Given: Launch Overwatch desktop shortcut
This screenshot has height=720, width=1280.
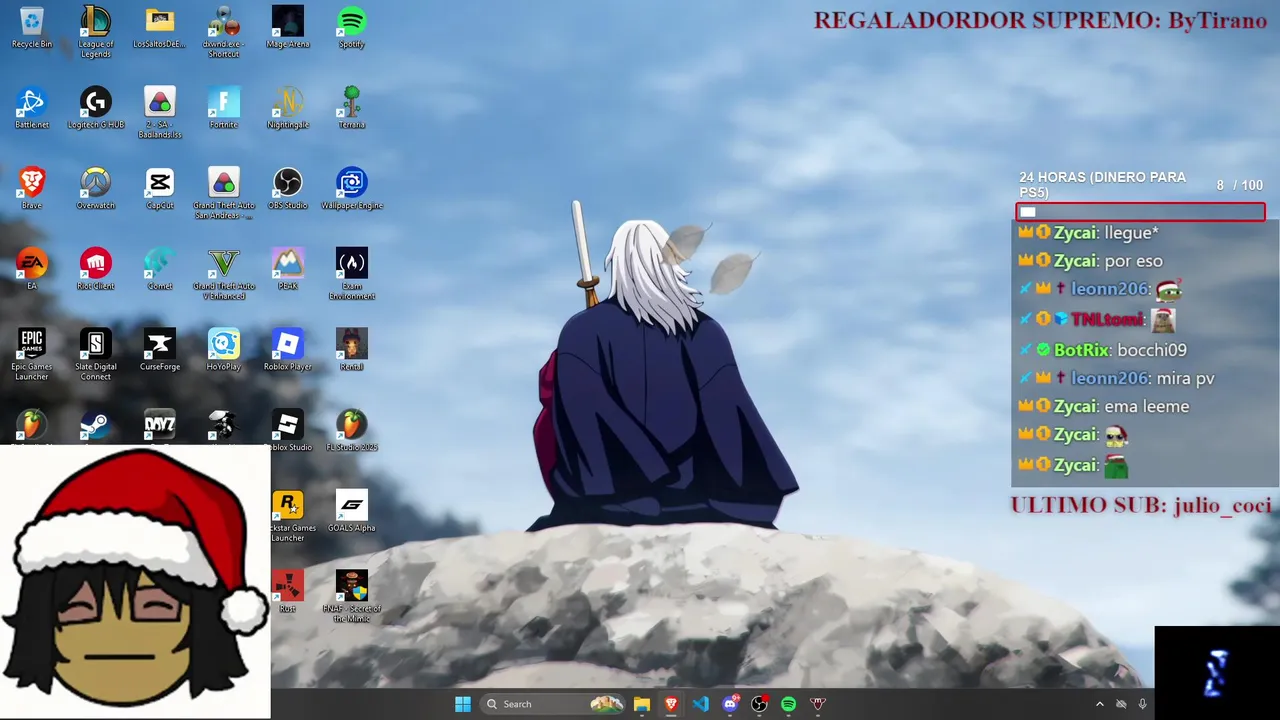Looking at the screenshot, I should click(x=96, y=189).
